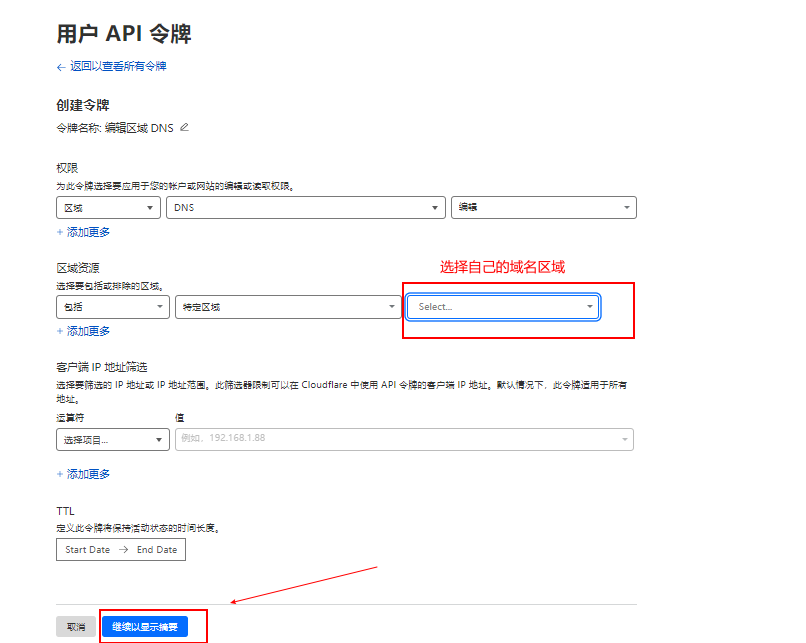Open the 区域 permission type dropdown
806x643 pixels.
coord(108,208)
